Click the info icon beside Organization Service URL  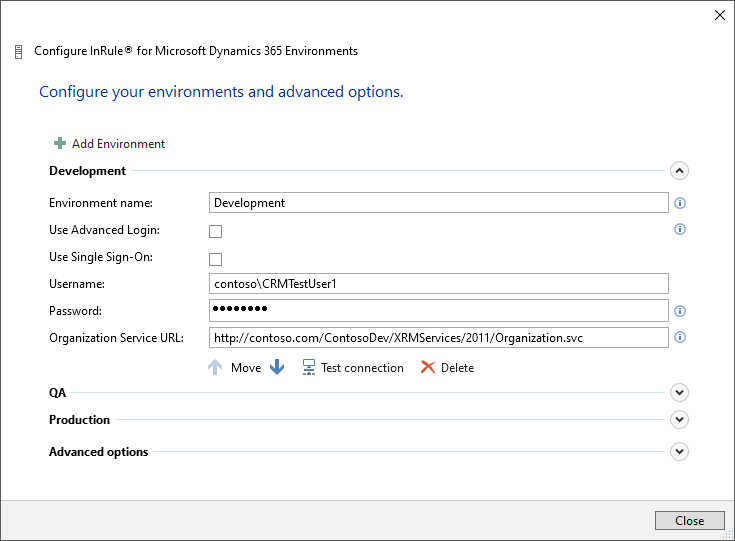tap(680, 338)
